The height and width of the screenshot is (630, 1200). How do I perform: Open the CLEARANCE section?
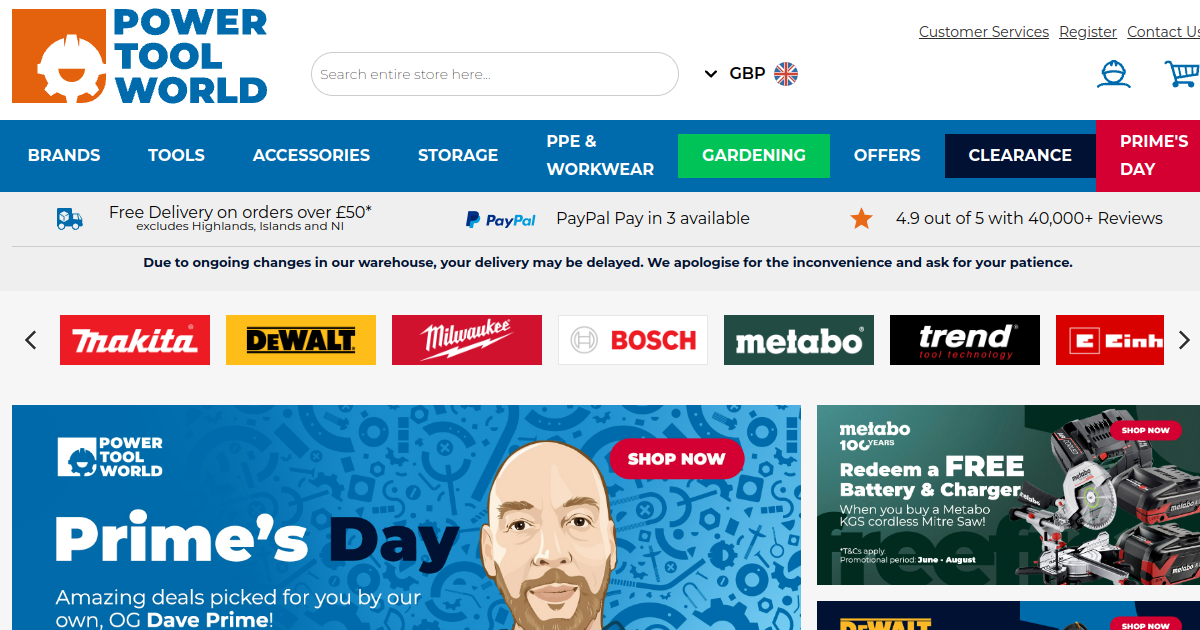(x=1020, y=155)
